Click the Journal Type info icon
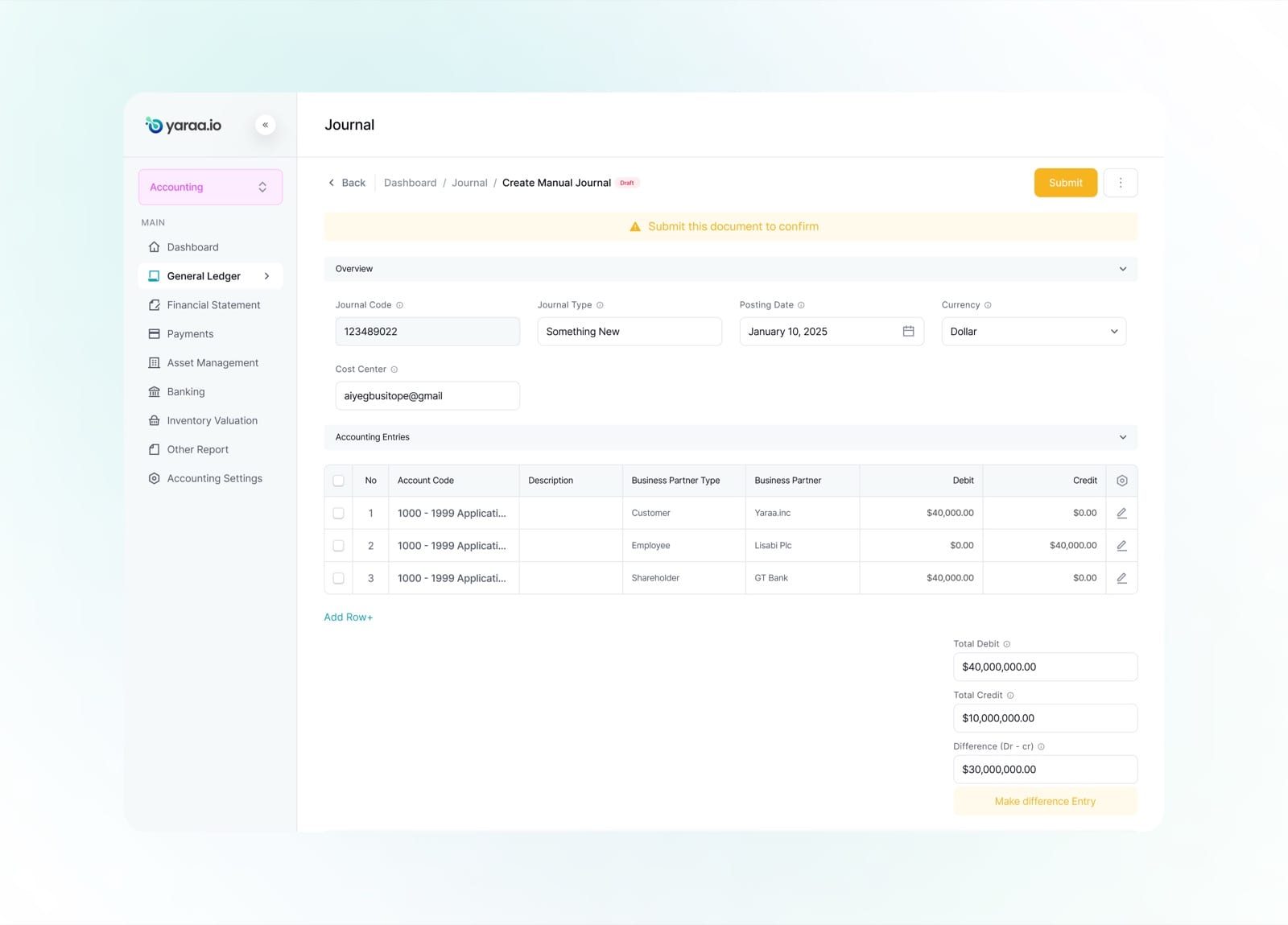Screen dimensions: 1288x925 coord(600,305)
